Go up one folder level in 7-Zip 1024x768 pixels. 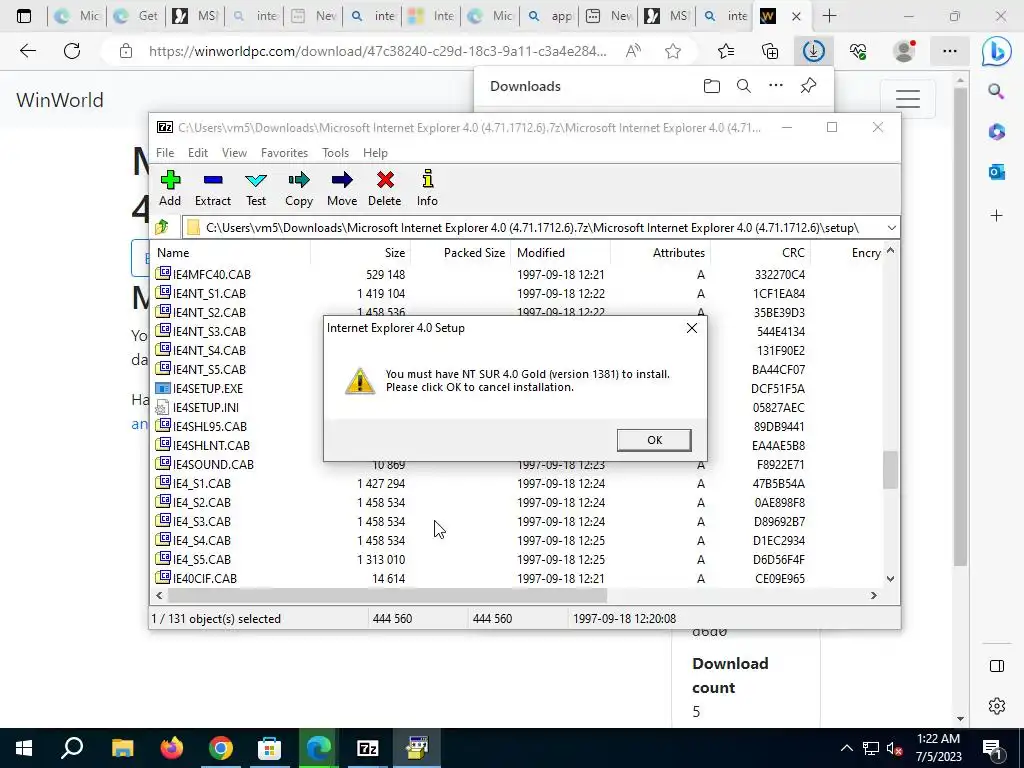[x=162, y=227]
